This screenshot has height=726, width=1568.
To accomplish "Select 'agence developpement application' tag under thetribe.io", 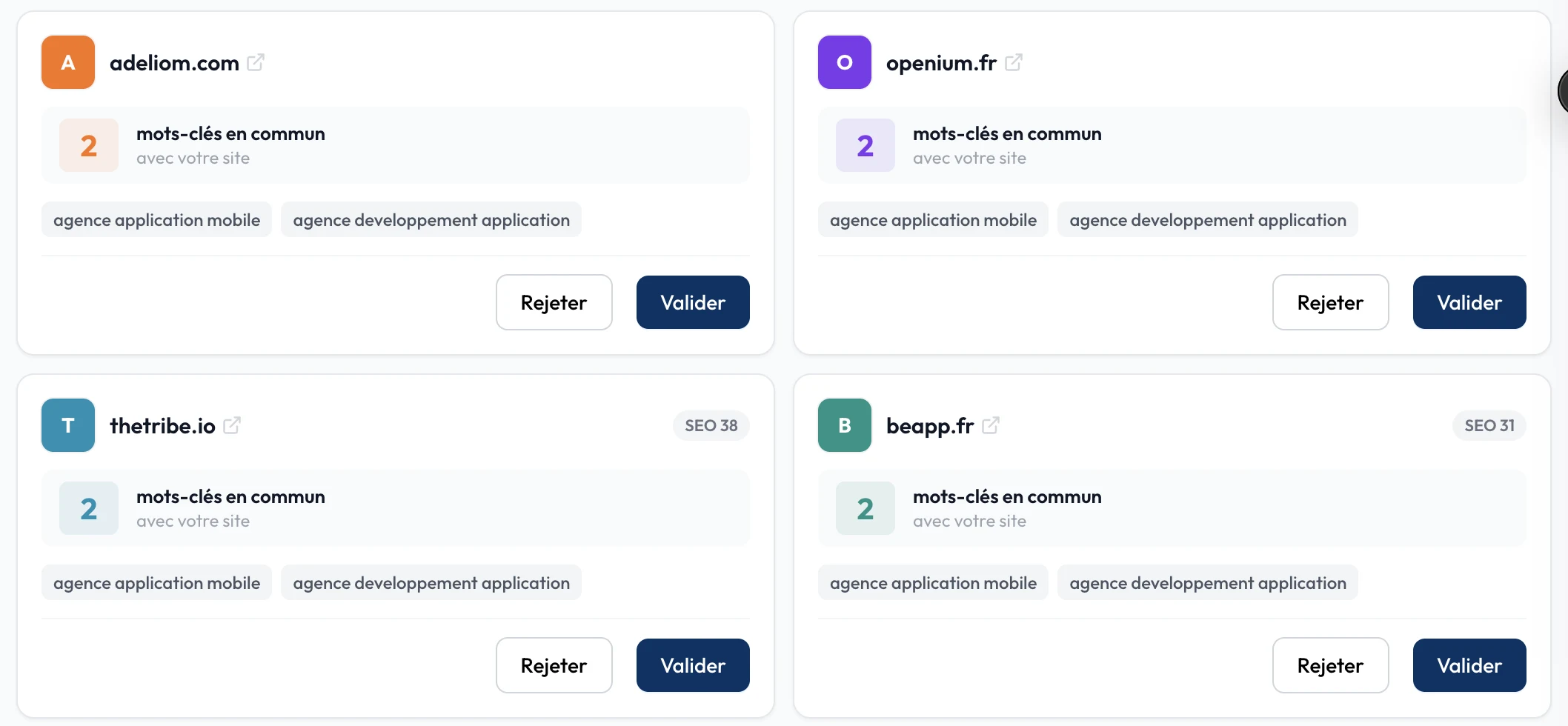I will 431,583.
